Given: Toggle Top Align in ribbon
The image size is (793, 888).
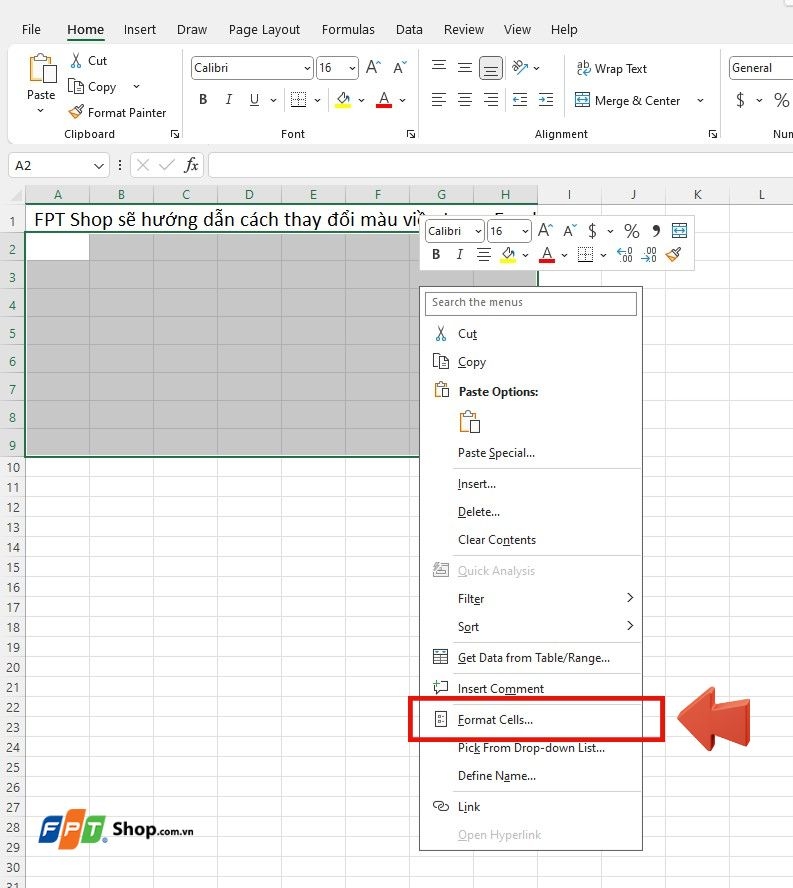Looking at the screenshot, I should coord(438,65).
